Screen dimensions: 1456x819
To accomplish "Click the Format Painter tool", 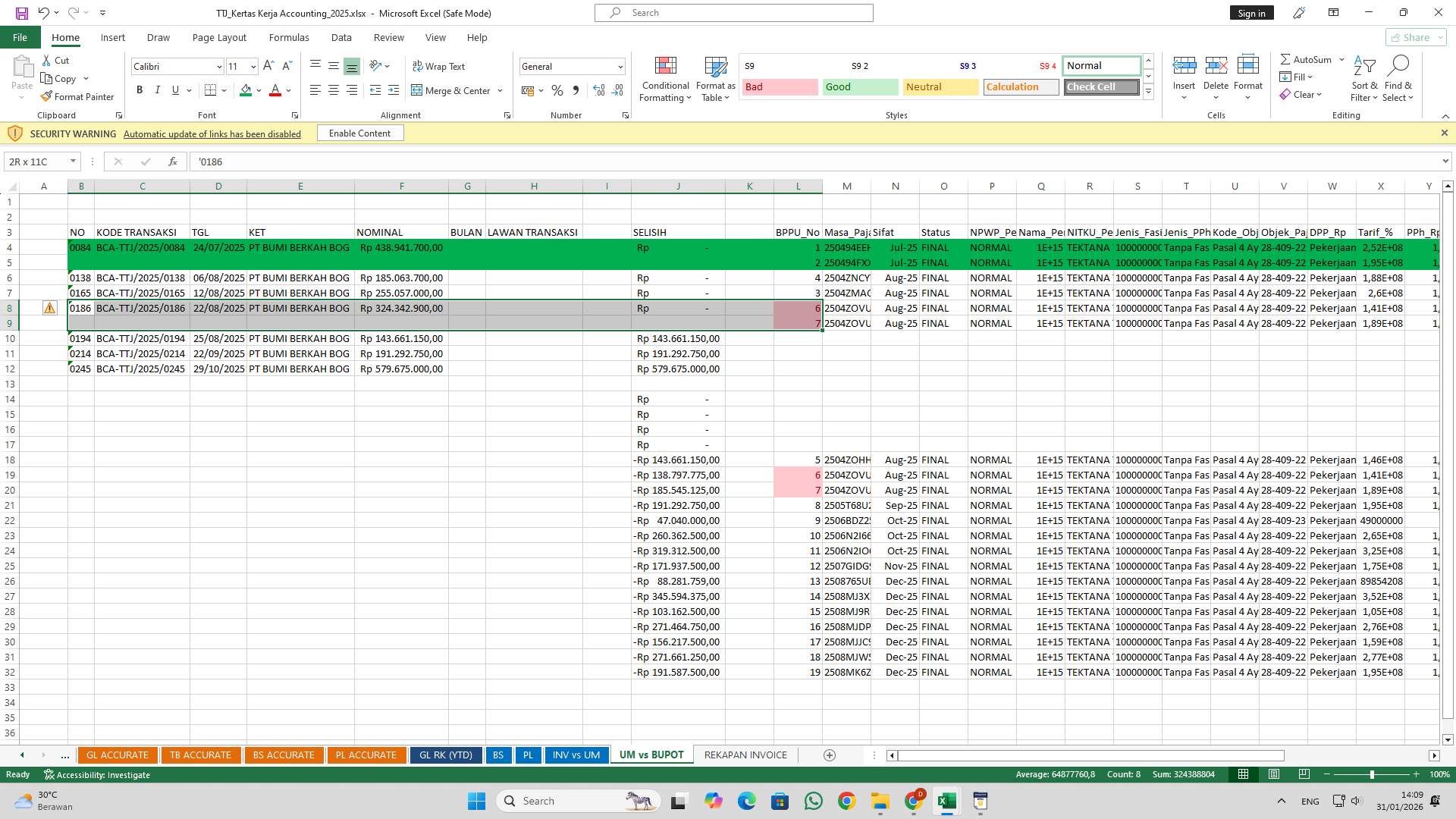I will pyautogui.click(x=78, y=96).
